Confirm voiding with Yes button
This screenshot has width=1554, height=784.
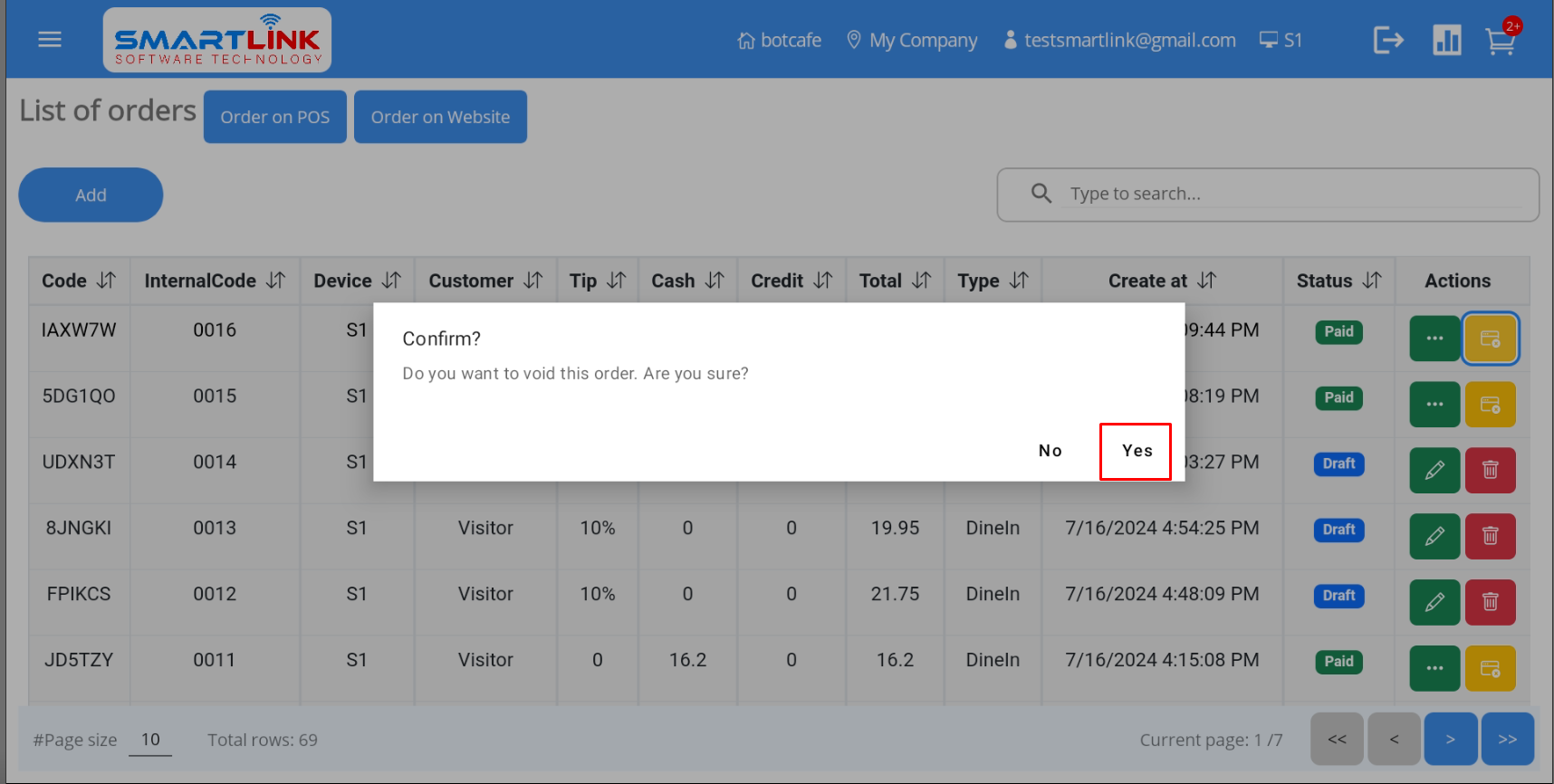(1136, 451)
